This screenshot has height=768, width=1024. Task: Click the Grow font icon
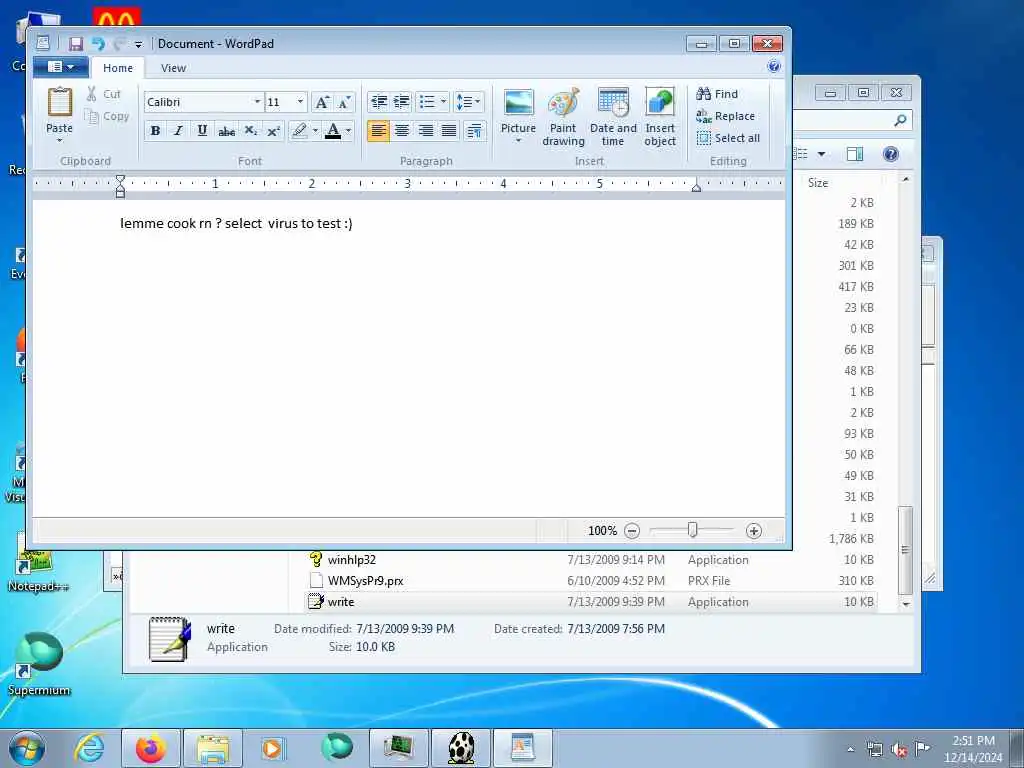point(322,103)
